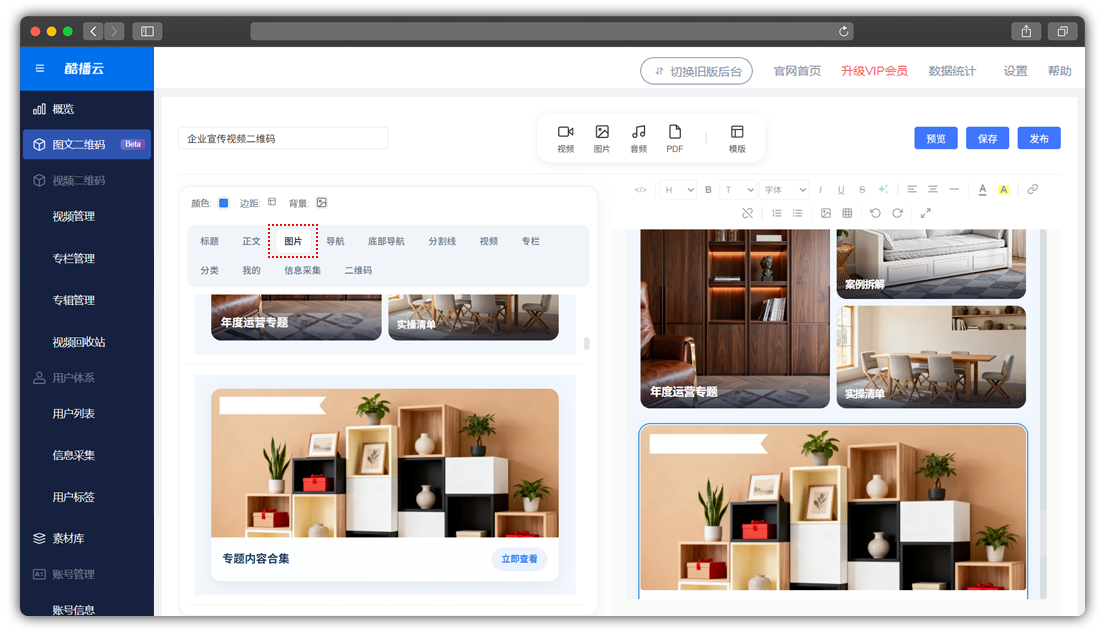
Task: Select 视频管理 in the sidebar
Action: pos(74,216)
